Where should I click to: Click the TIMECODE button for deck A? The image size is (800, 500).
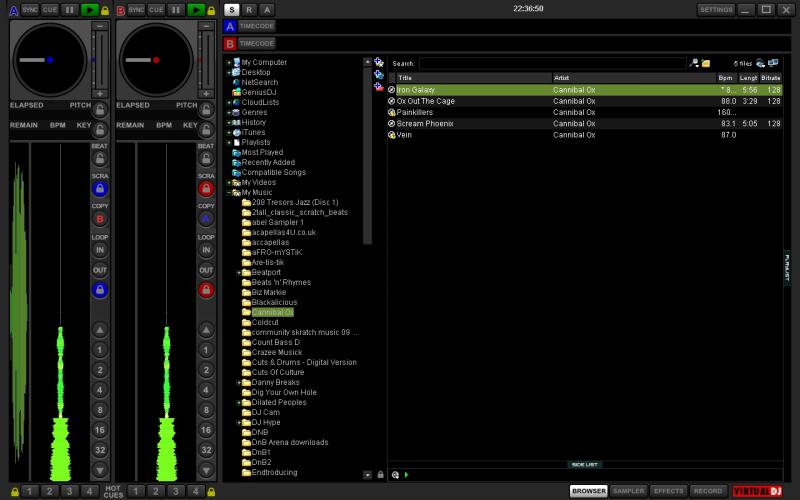click(256, 26)
